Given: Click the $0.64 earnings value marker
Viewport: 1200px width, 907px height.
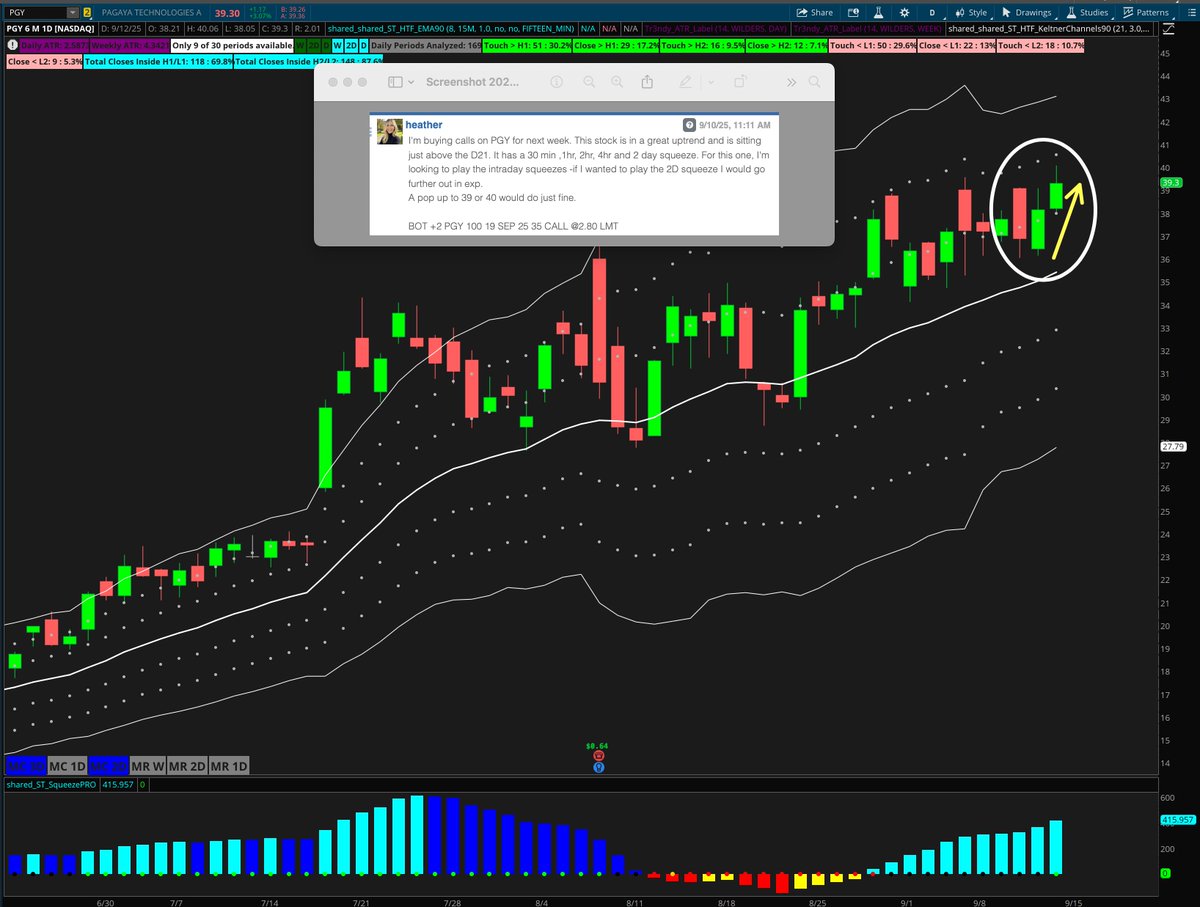Looking at the screenshot, I should tap(597, 746).
